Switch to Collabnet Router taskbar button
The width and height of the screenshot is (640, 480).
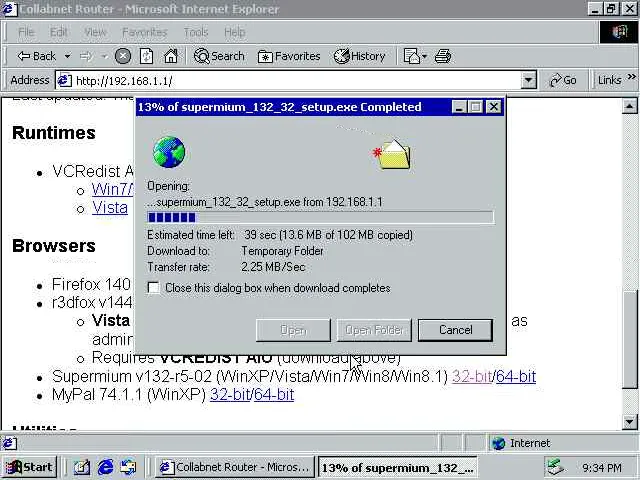tap(234, 467)
